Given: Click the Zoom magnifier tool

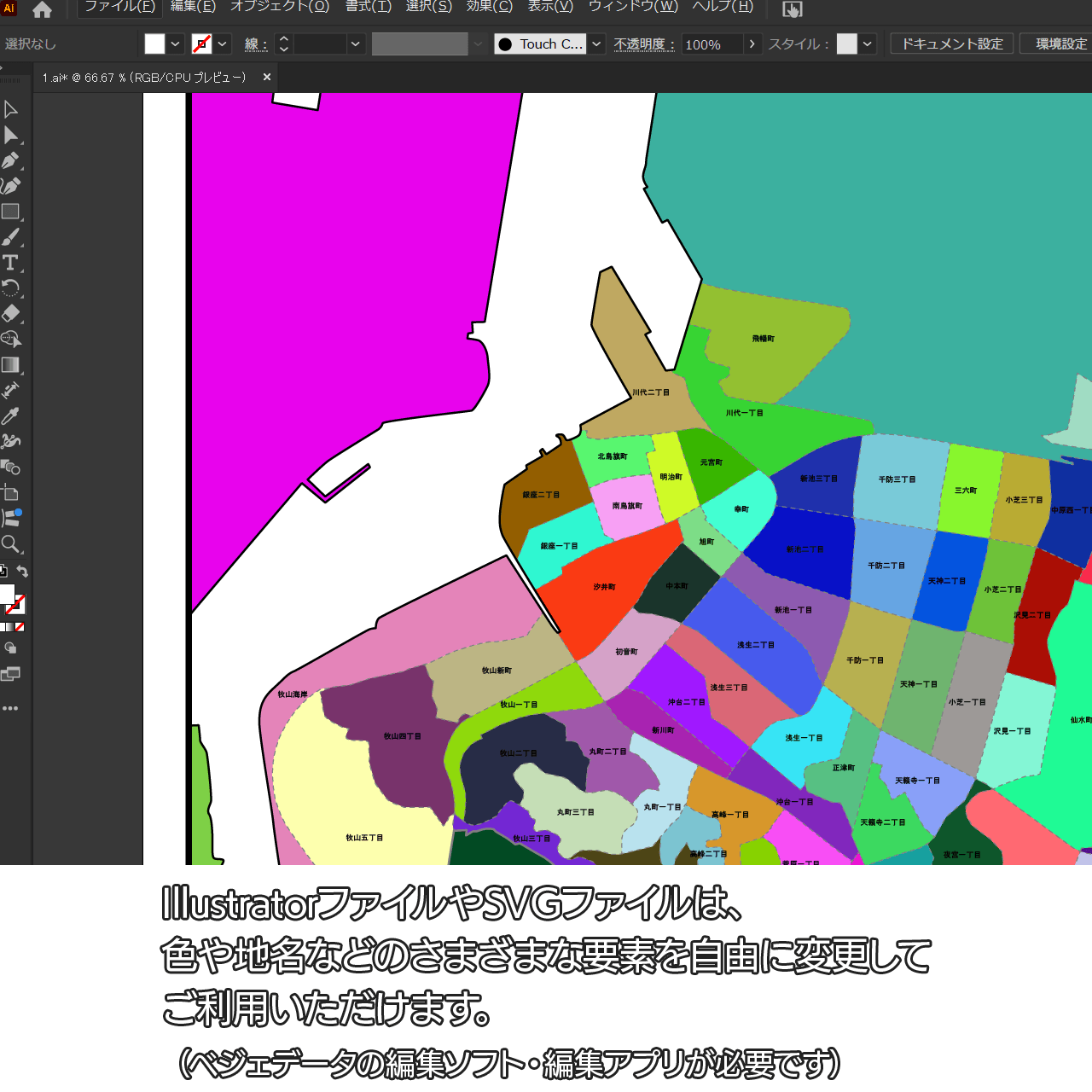Looking at the screenshot, I should [x=10, y=544].
